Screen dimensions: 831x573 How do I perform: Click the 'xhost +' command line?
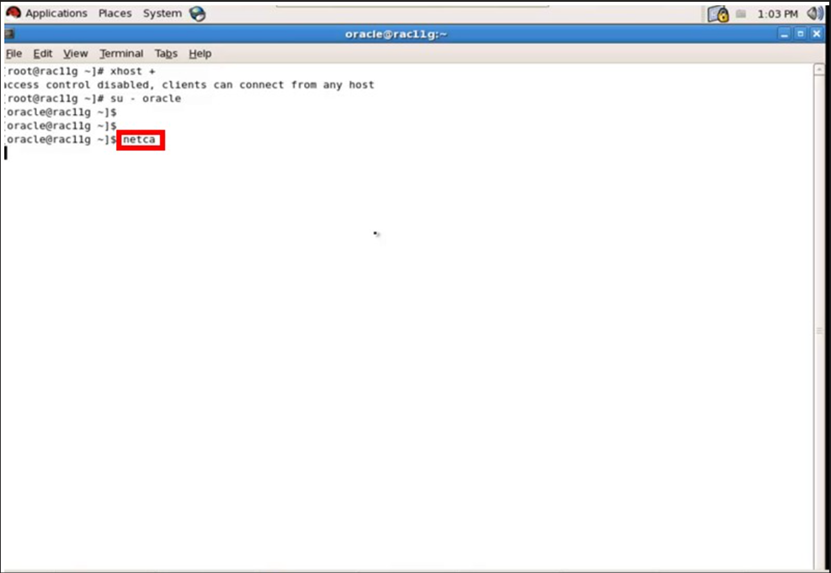point(80,72)
